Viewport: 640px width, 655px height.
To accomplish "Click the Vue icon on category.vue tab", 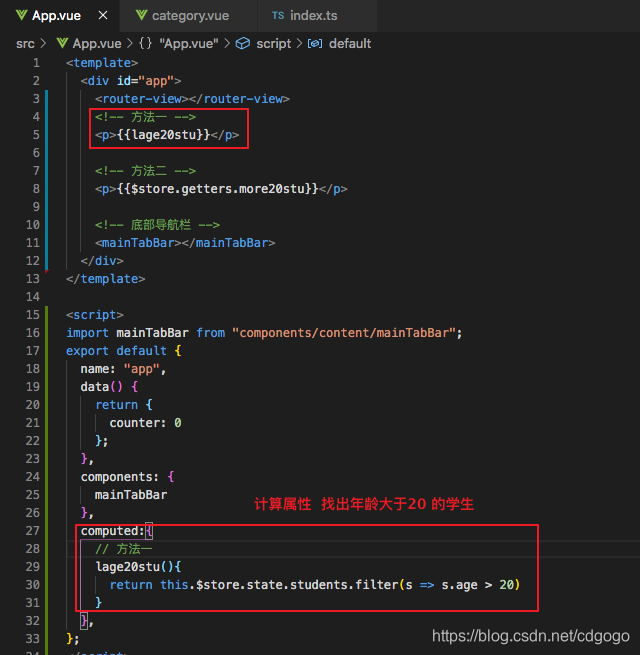I will [x=142, y=15].
